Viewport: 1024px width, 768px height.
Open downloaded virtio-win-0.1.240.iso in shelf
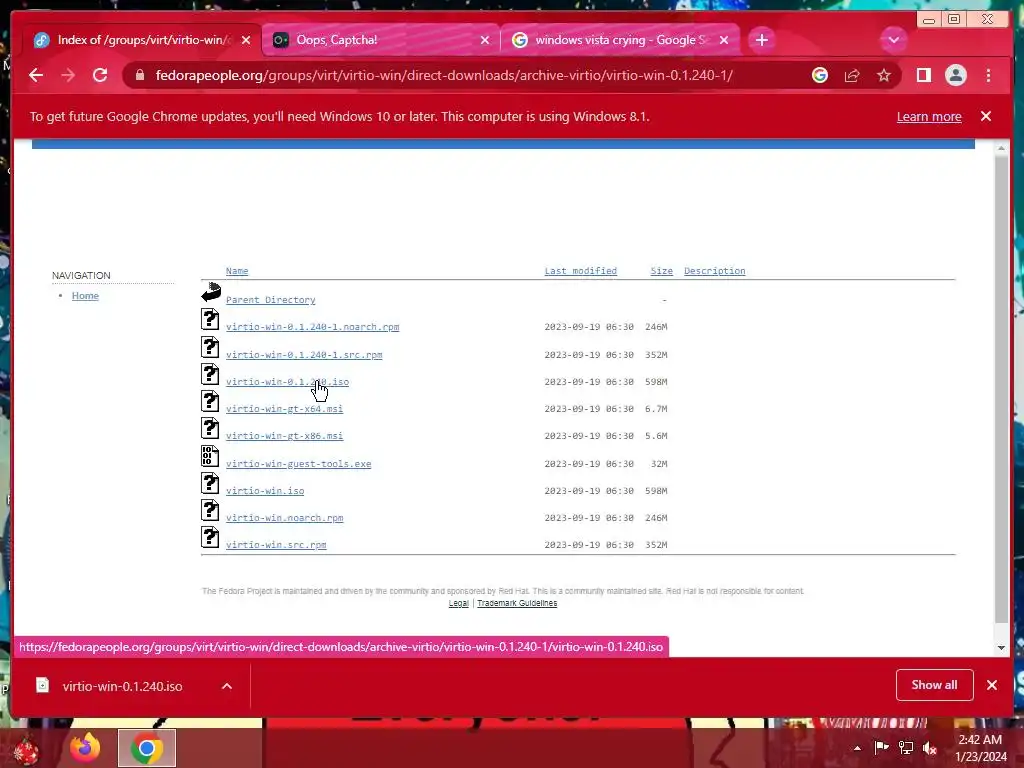[122, 686]
